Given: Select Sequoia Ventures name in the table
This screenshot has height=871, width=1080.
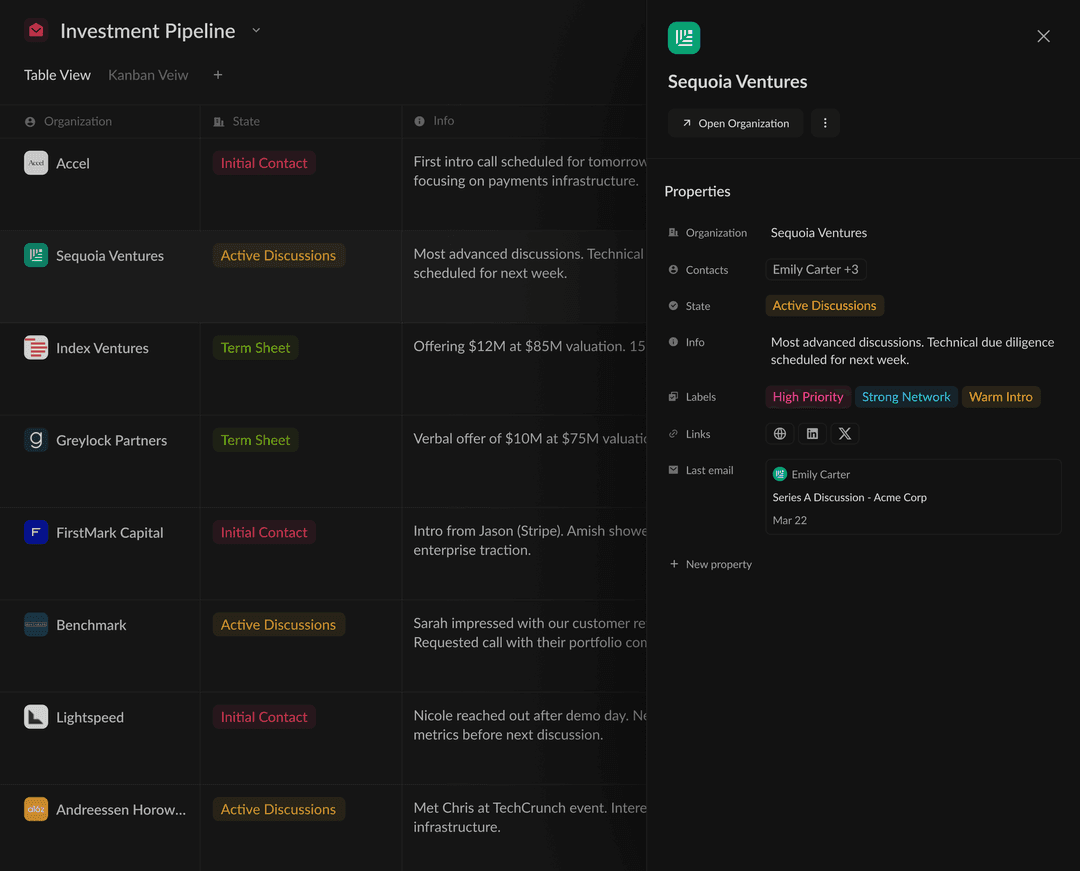Looking at the screenshot, I should coord(110,255).
